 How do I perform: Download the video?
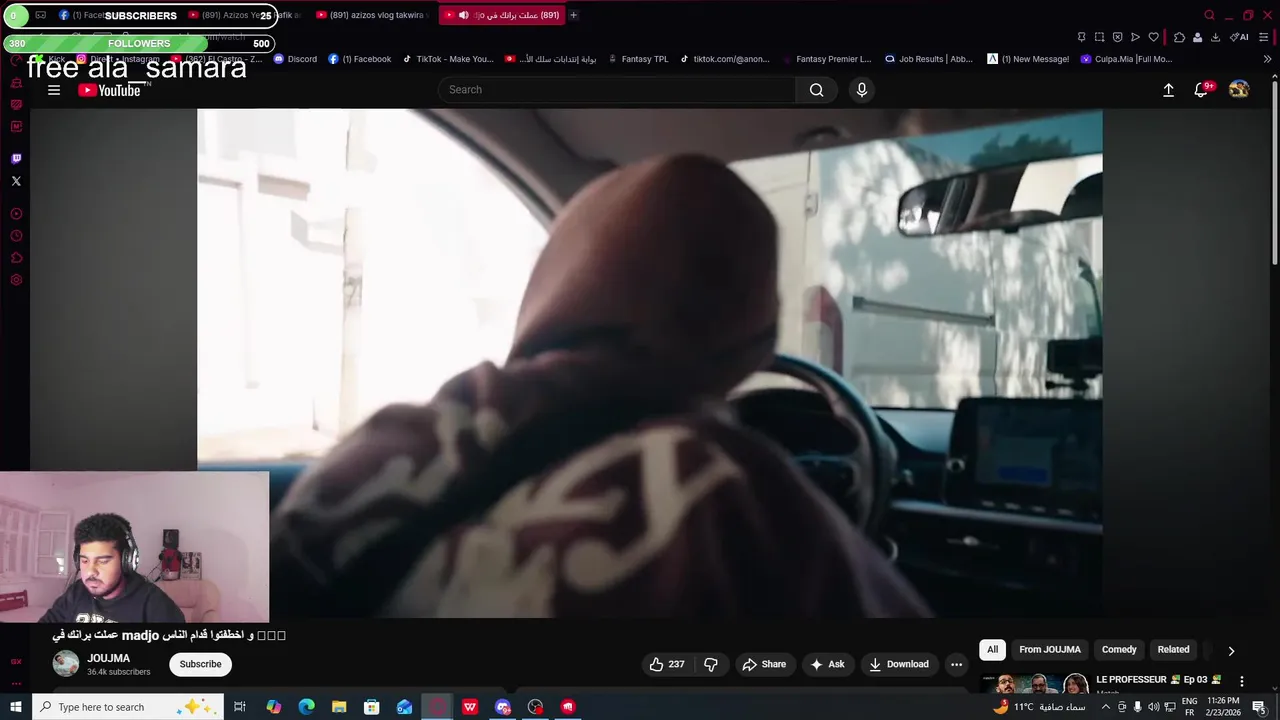click(x=898, y=664)
